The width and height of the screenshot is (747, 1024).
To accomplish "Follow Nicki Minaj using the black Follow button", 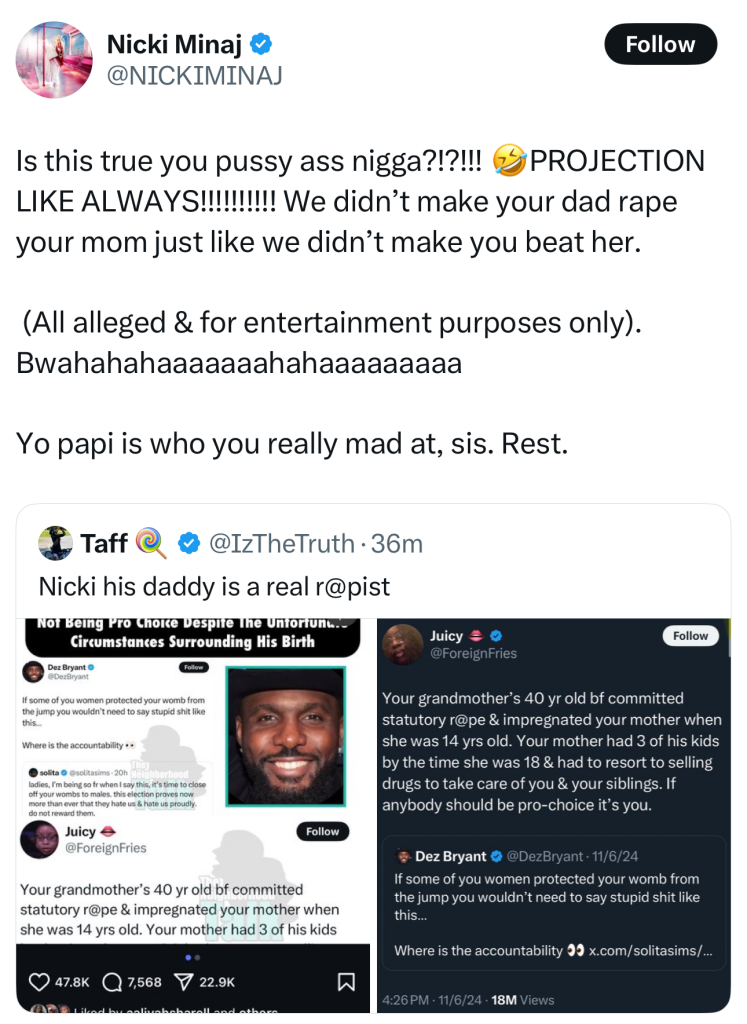I will click(x=660, y=44).
